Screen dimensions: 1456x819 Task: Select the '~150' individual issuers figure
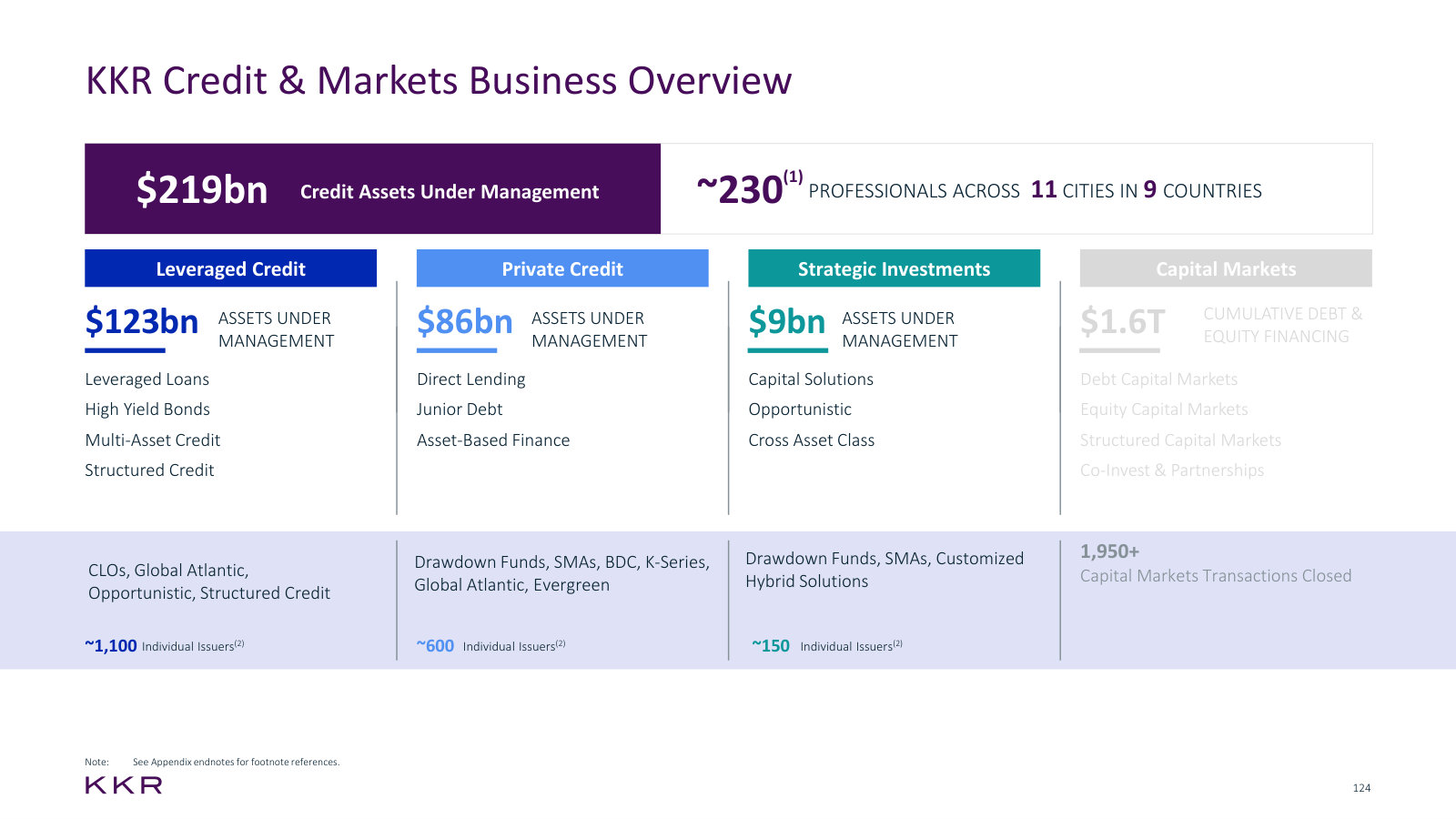click(x=771, y=646)
